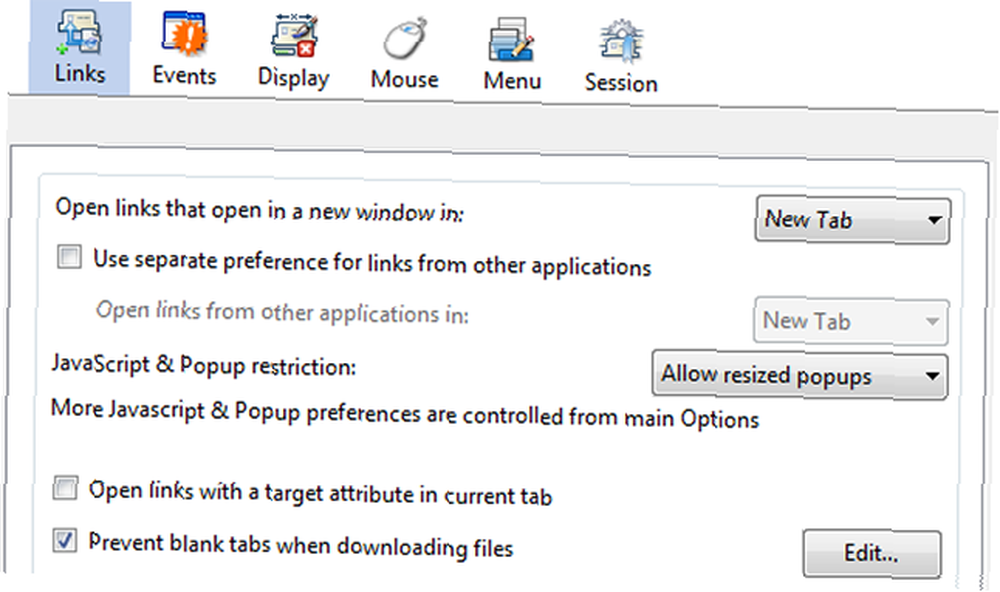Select the Session icon
This screenshot has width=1000, height=592.
(x=621, y=41)
